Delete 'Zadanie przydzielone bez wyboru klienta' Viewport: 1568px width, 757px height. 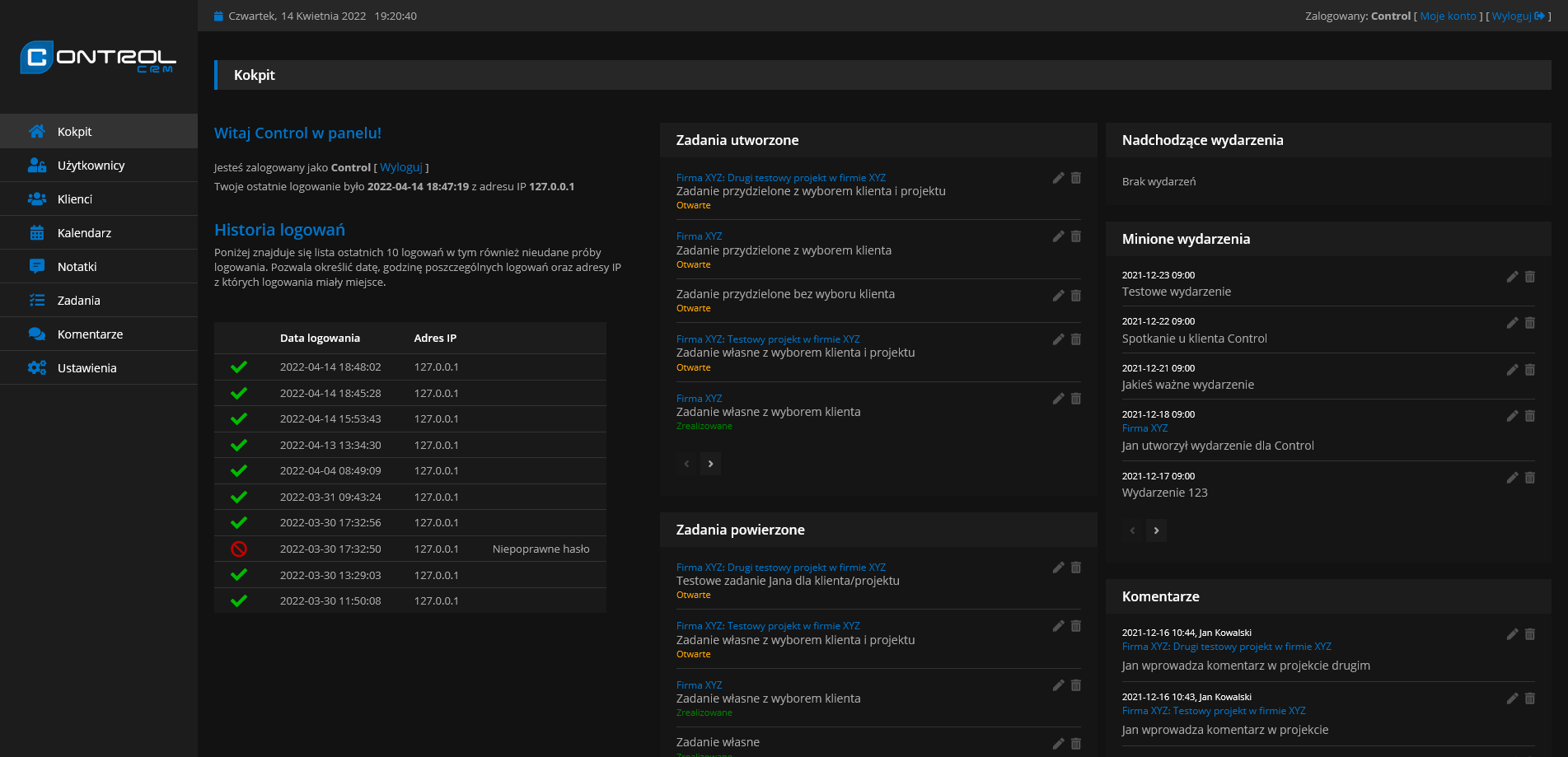pos(1075,296)
